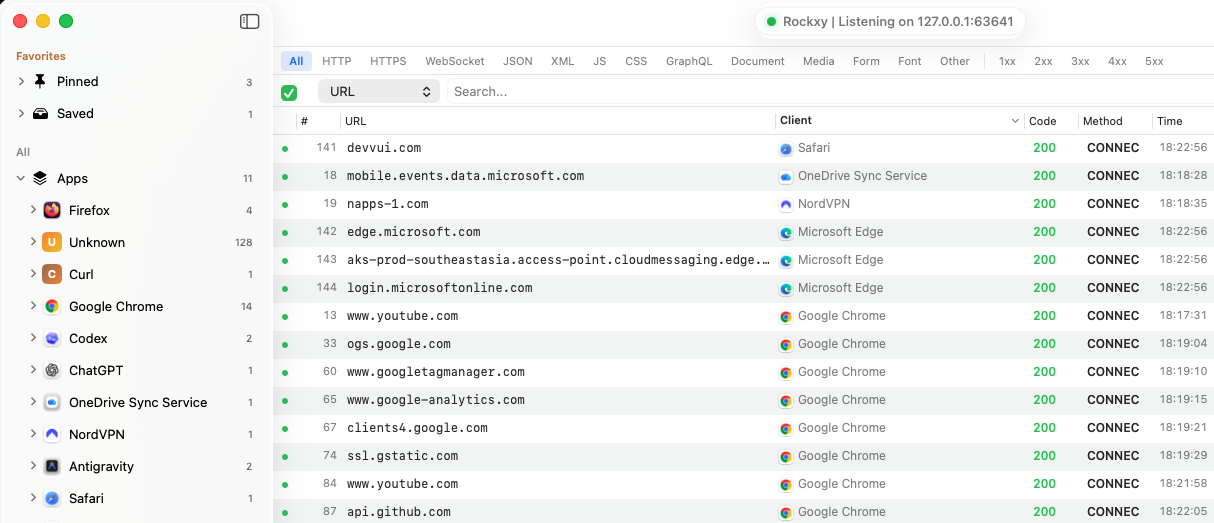Sort by the Time column header
Screen dimensions: 1214x523
tap(1170, 121)
